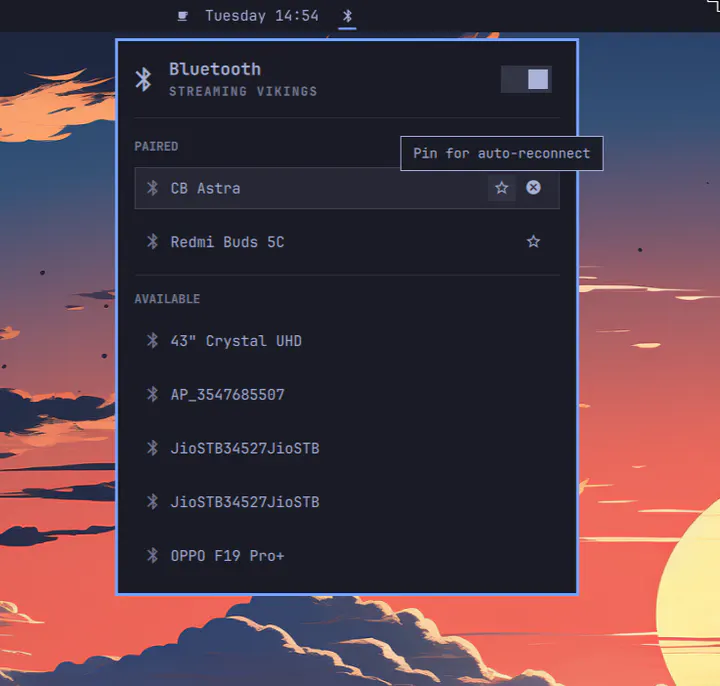Remove CB Astra with the X icon
The height and width of the screenshot is (686, 720).
(x=533, y=187)
